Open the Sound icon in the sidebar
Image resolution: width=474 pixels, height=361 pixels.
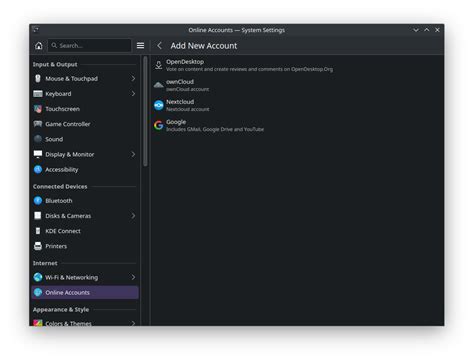point(38,139)
